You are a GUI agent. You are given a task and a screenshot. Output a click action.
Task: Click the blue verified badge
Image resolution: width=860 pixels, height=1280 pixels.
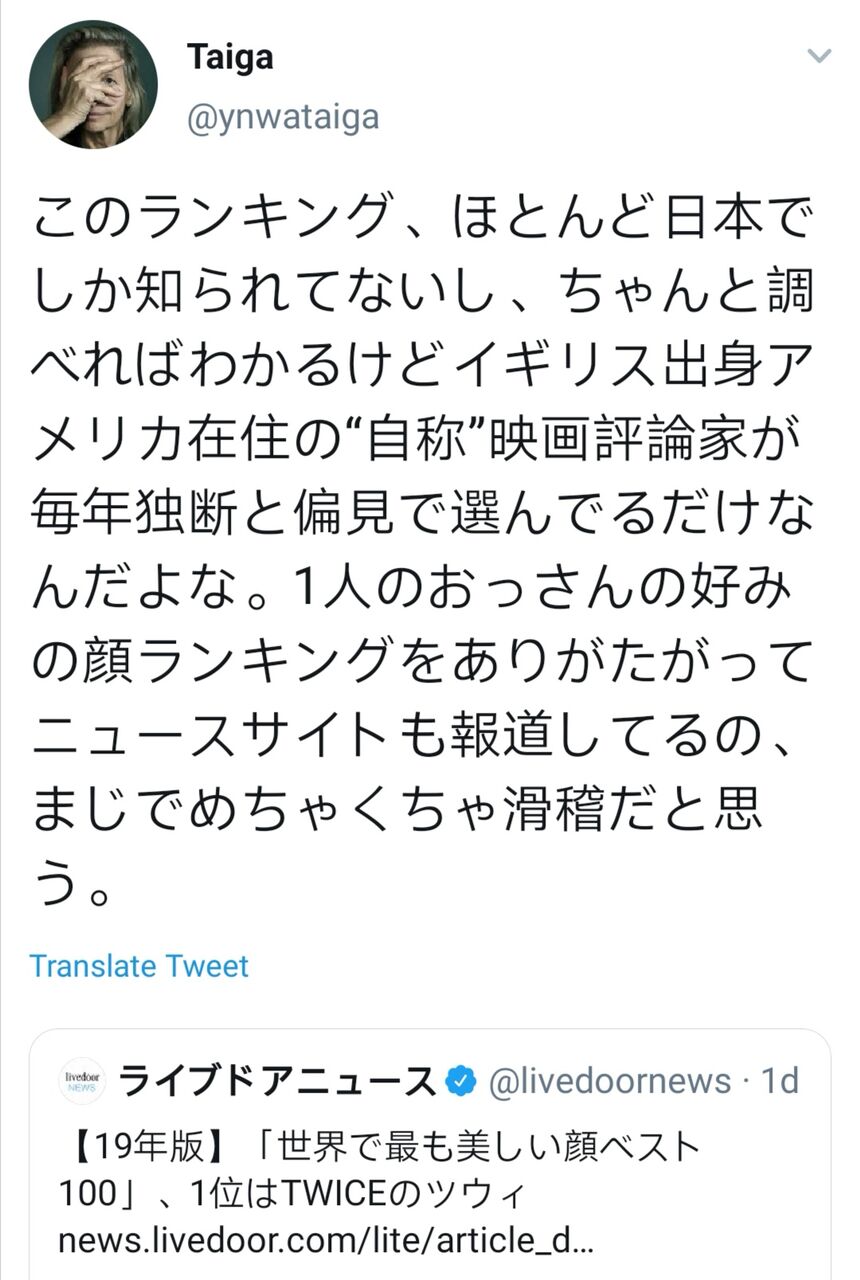point(459,1081)
